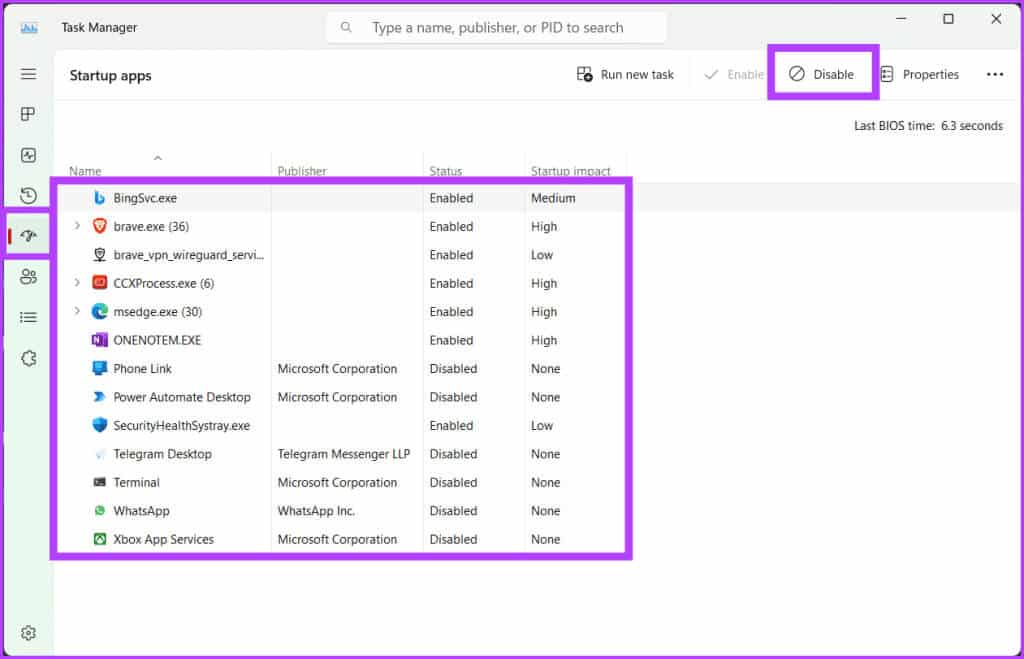Click Low impact in SecurityHealthSystray row

point(541,426)
